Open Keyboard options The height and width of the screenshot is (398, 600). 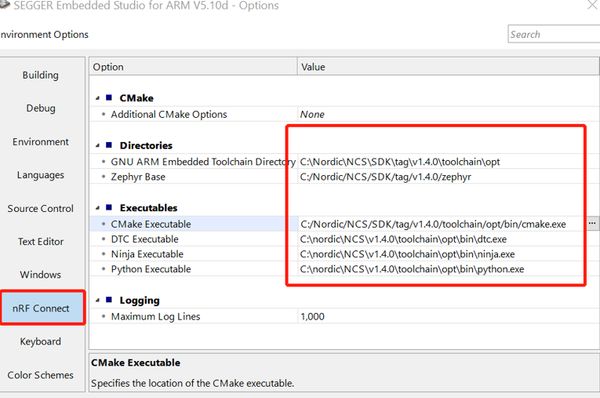tap(41, 341)
